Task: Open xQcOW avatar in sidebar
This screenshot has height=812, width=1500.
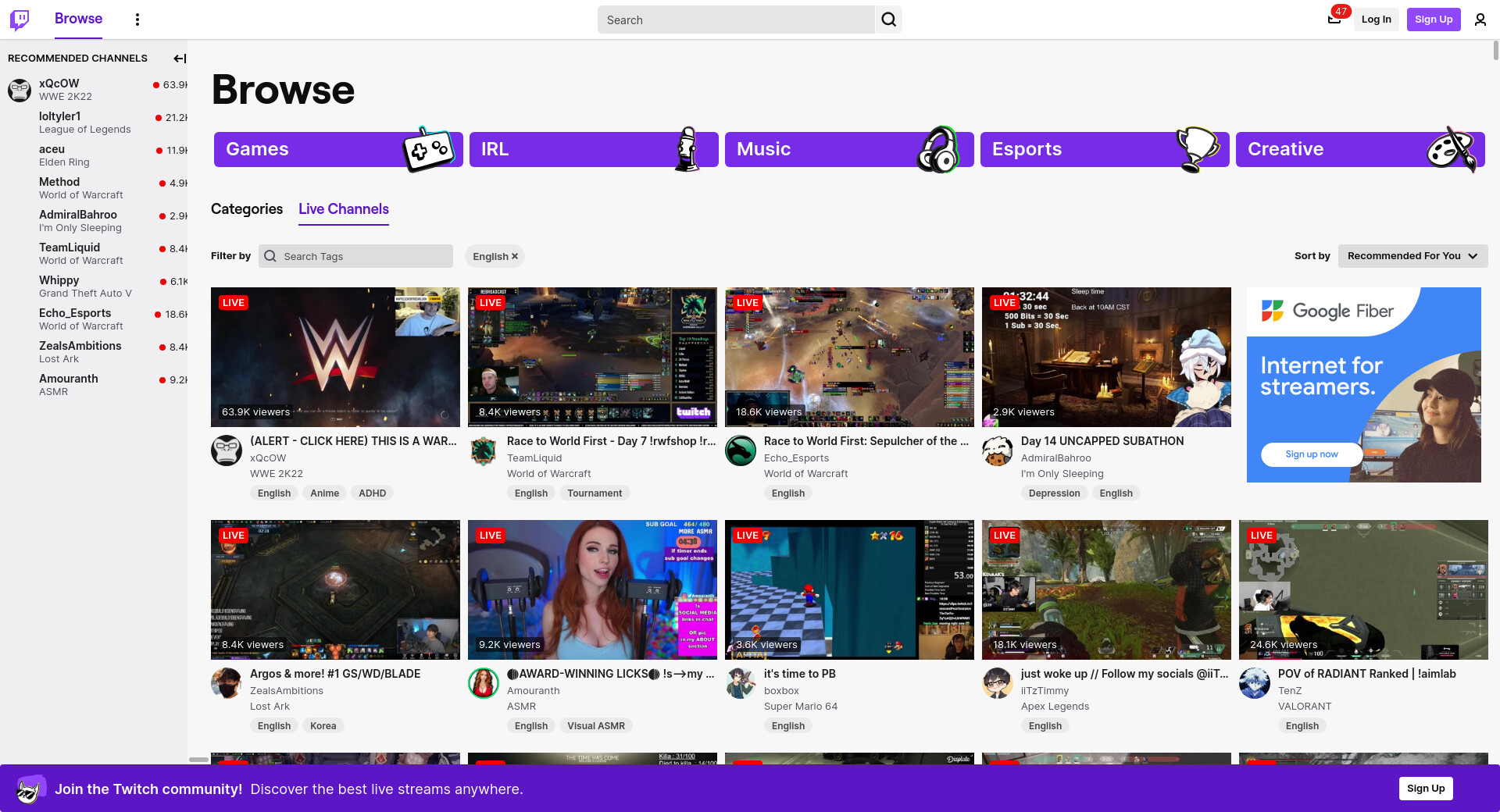Action: click(x=20, y=90)
